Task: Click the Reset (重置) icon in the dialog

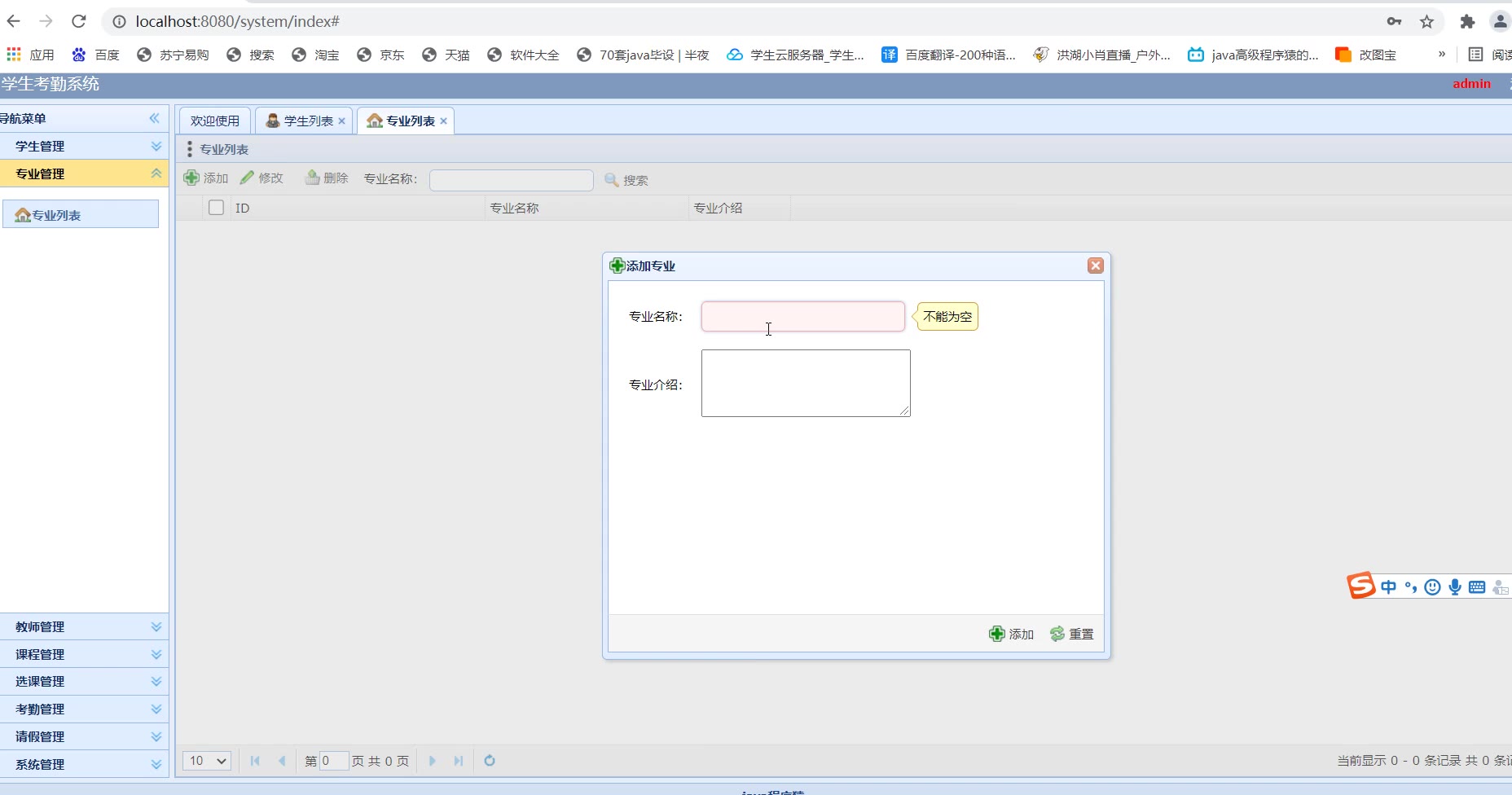Action: (x=1057, y=634)
